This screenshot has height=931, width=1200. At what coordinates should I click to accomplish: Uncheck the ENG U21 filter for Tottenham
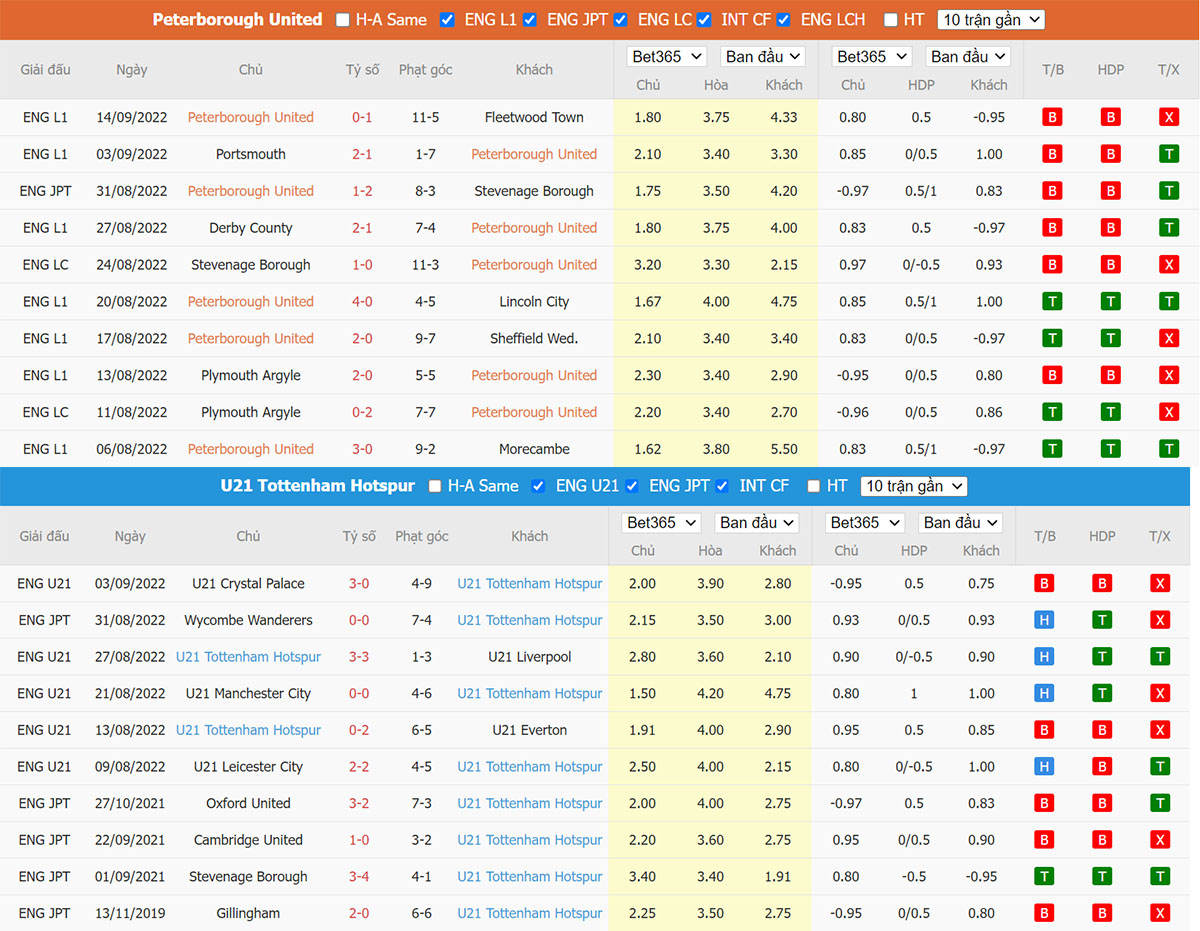pyautogui.click(x=539, y=486)
